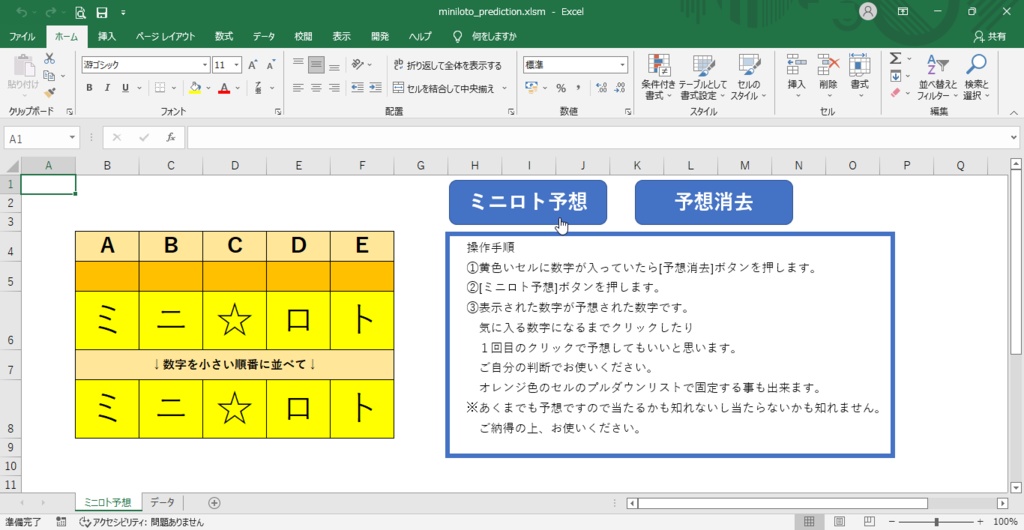Decrease font size with smaller A icon
Image resolution: width=1024 pixels, height=530 pixels.
click(x=270, y=65)
